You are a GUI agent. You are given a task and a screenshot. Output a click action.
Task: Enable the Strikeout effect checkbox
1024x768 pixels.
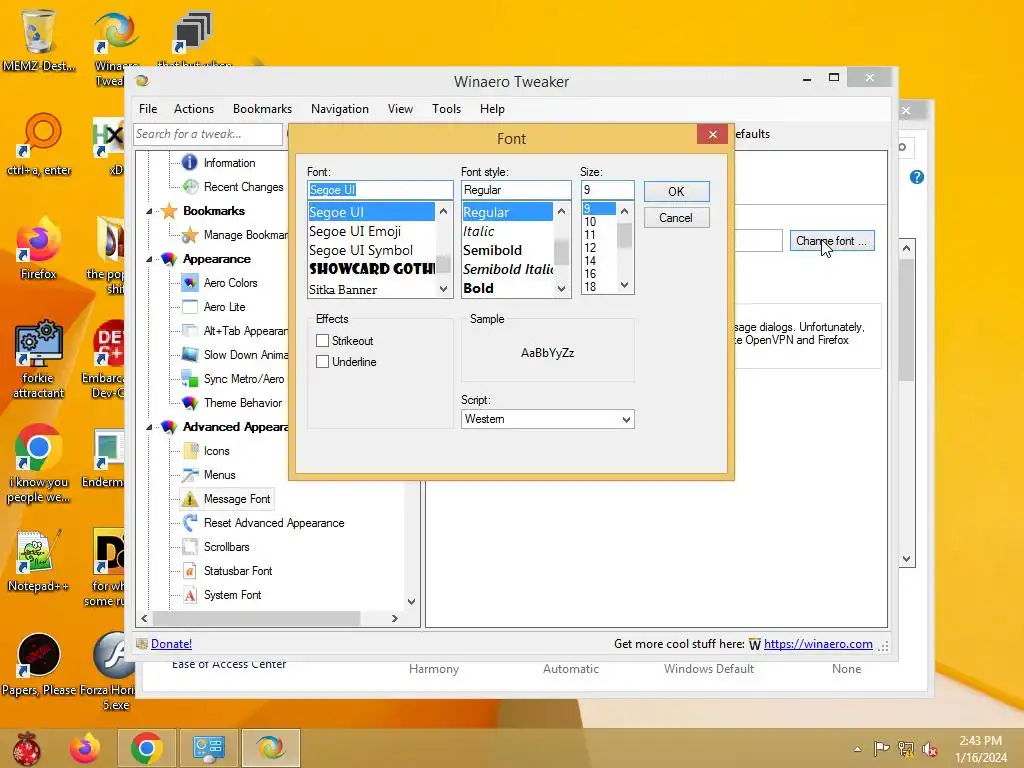coord(323,341)
